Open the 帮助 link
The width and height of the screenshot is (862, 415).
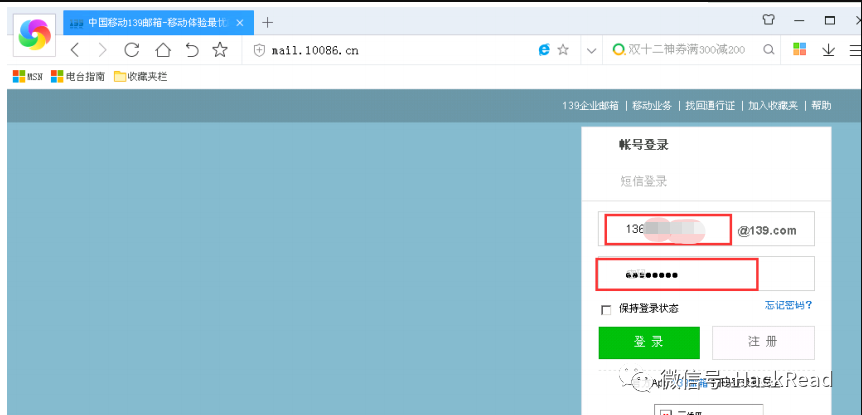[821, 106]
